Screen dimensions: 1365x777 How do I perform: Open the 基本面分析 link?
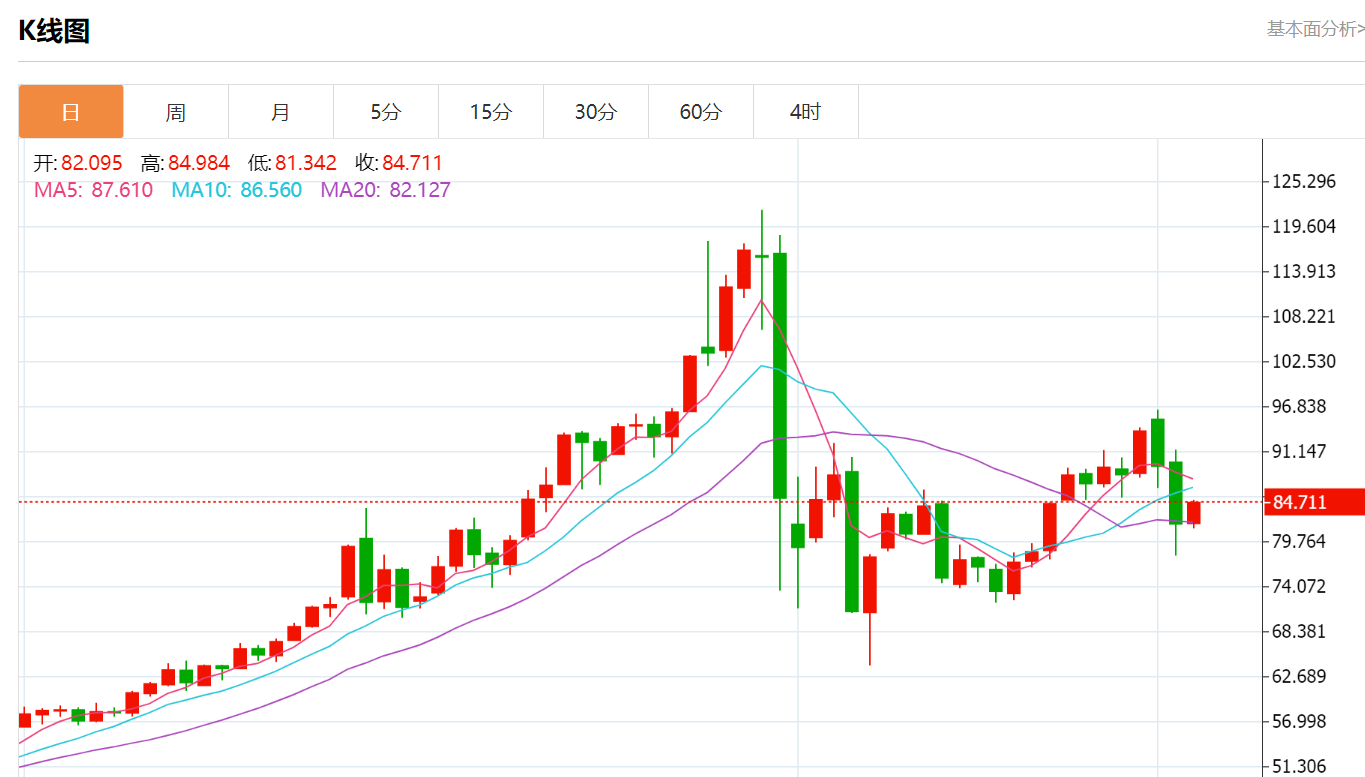click(1315, 29)
